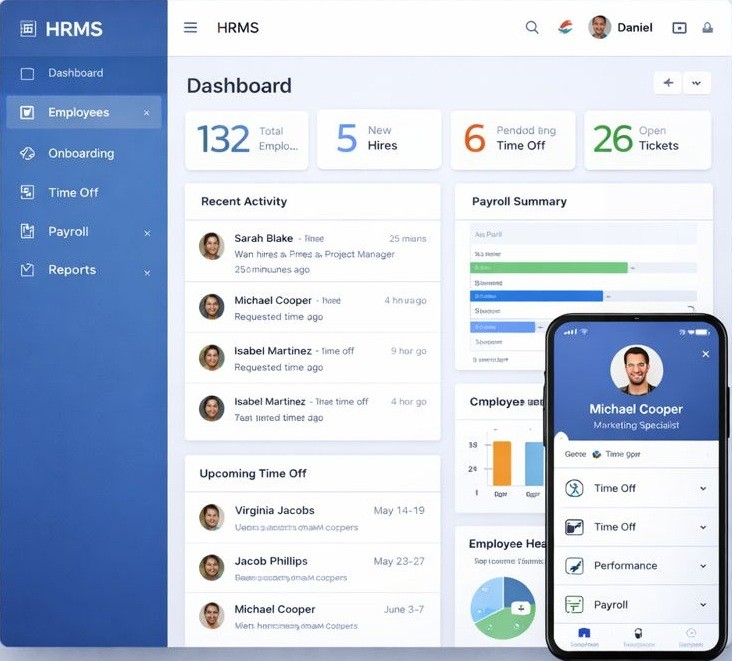This screenshot has width=732, height=661.
Task: Click Sarah Blake's avatar in Recent Activity
Action: [211, 246]
